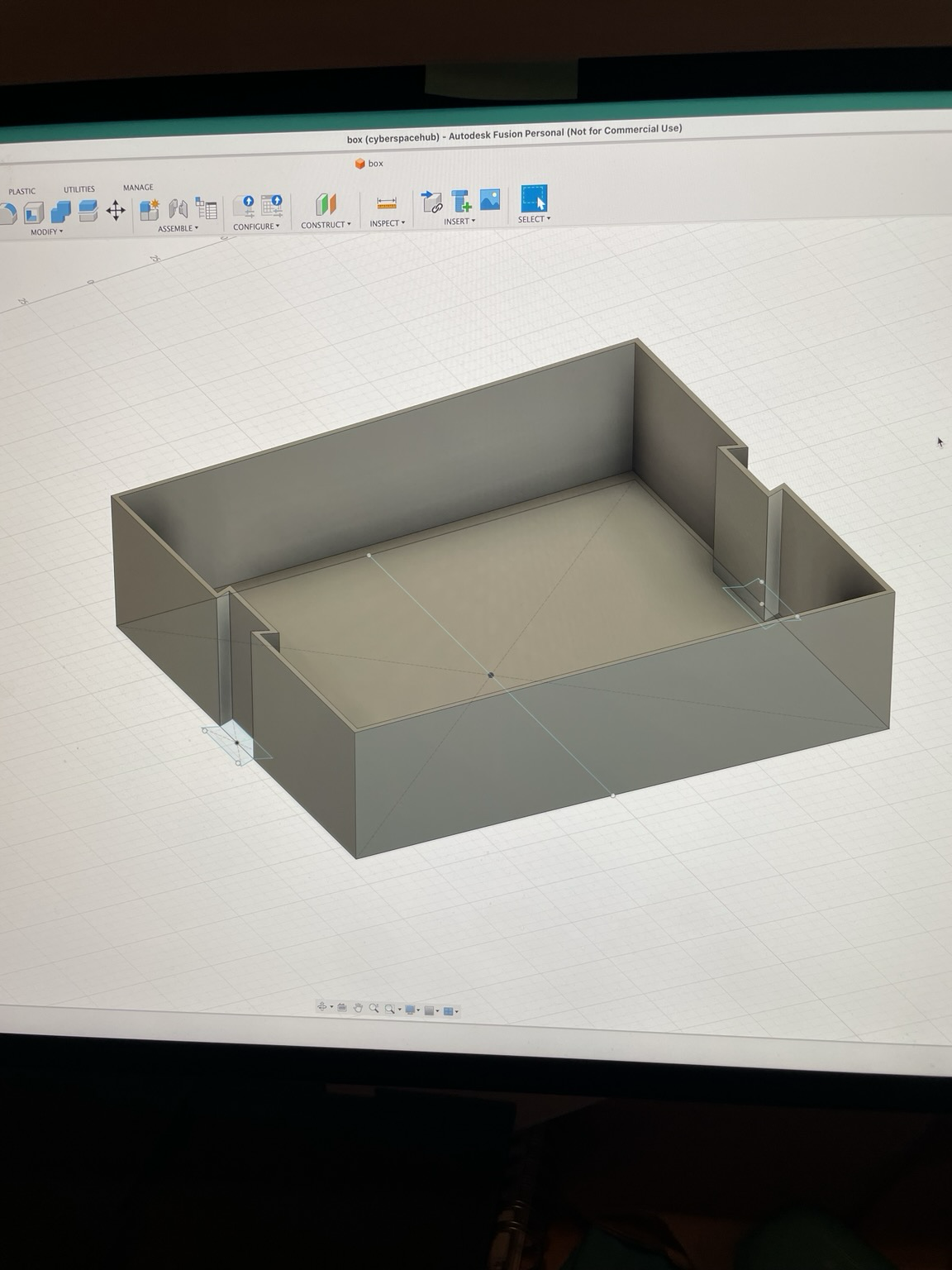Click the sketch center point on box floor
The image size is (952, 1270).
pos(492,676)
